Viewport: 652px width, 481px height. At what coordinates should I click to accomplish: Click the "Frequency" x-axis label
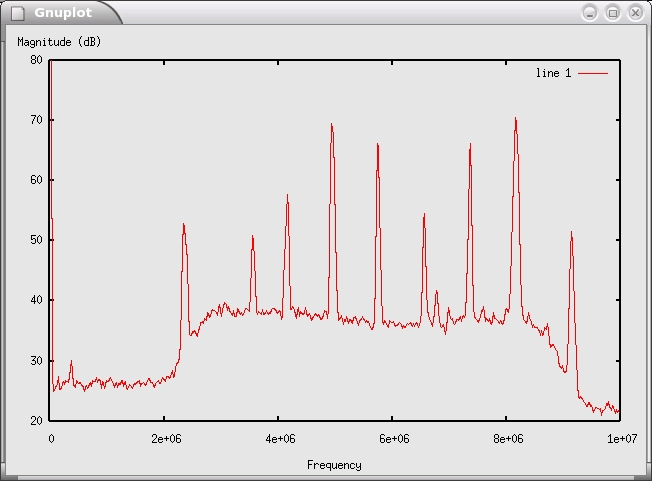point(334,464)
